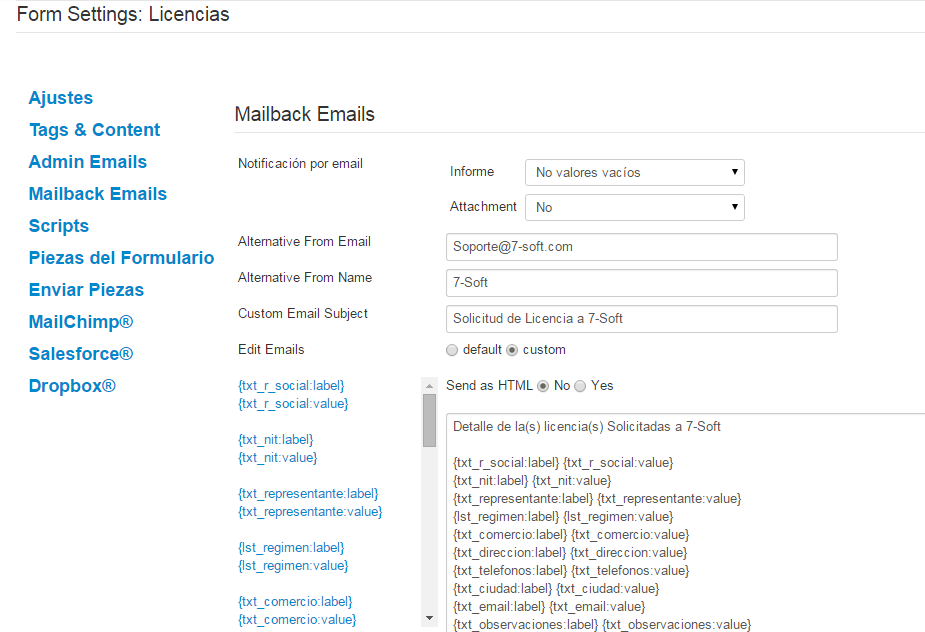Click the placeholder list scrollbar thumb

pos(429,421)
